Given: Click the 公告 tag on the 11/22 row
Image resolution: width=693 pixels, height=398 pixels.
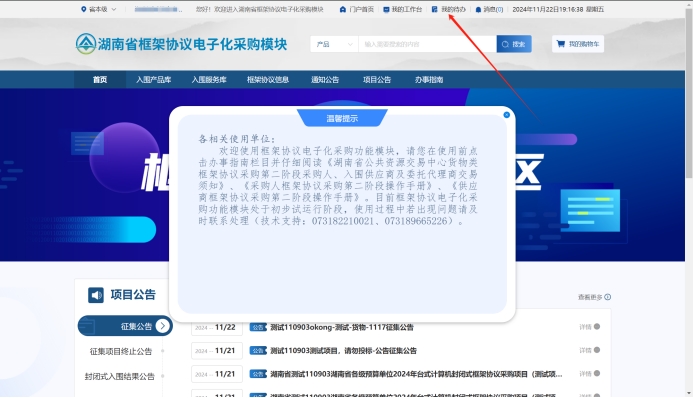Looking at the screenshot, I should coord(258,327).
